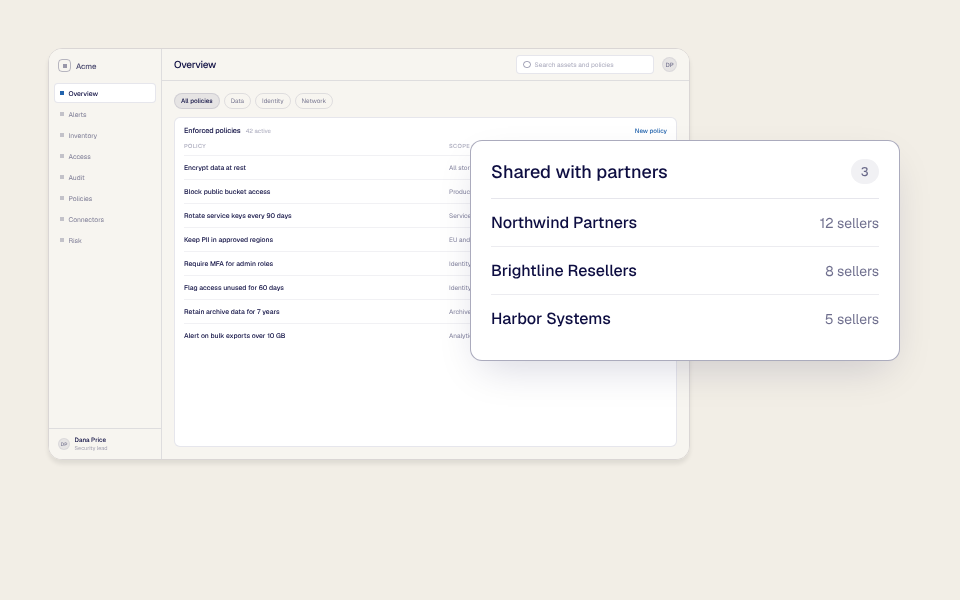960x600 pixels.
Task: Click the New policy link
Action: point(650,130)
